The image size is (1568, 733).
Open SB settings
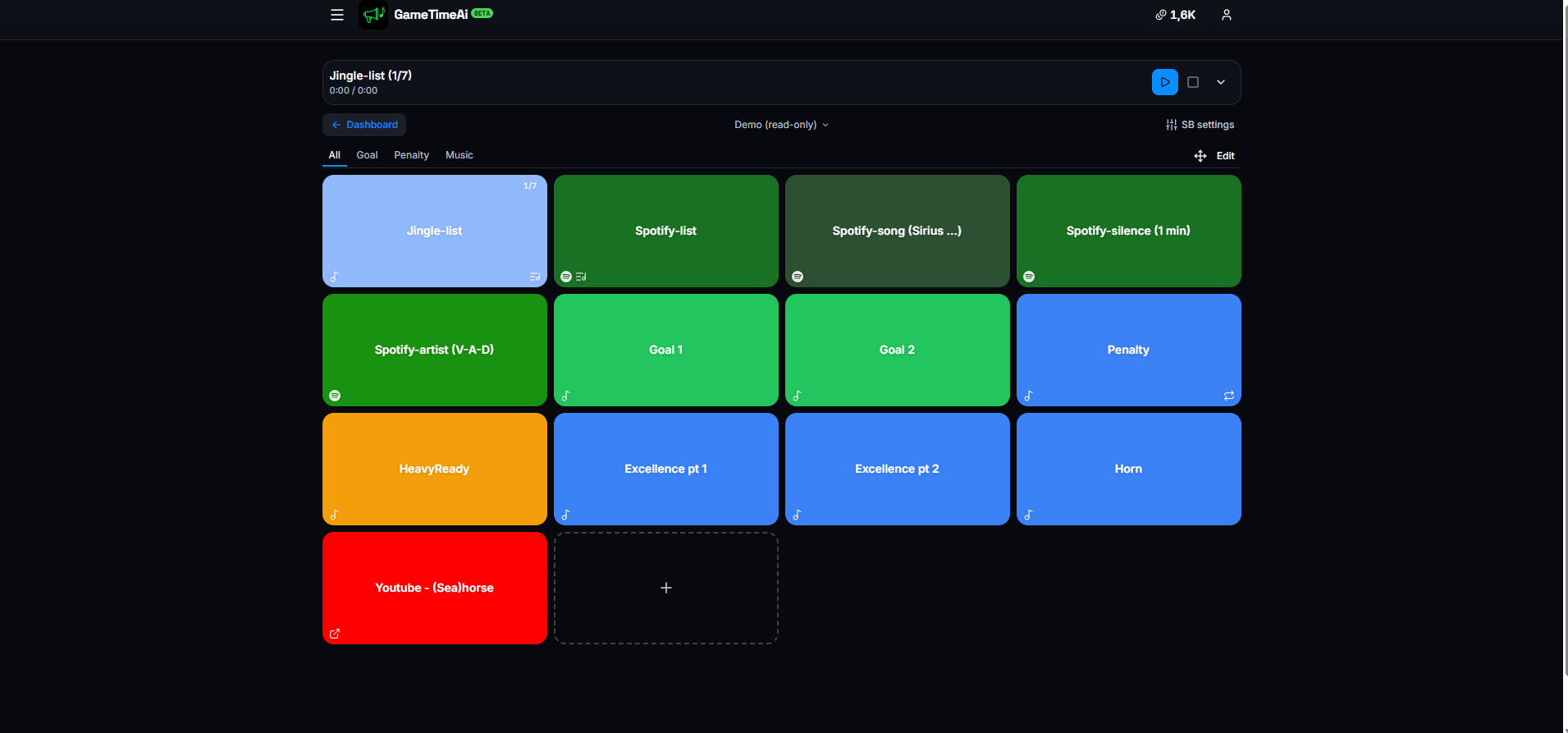pyautogui.click(x=1200, y=125)
